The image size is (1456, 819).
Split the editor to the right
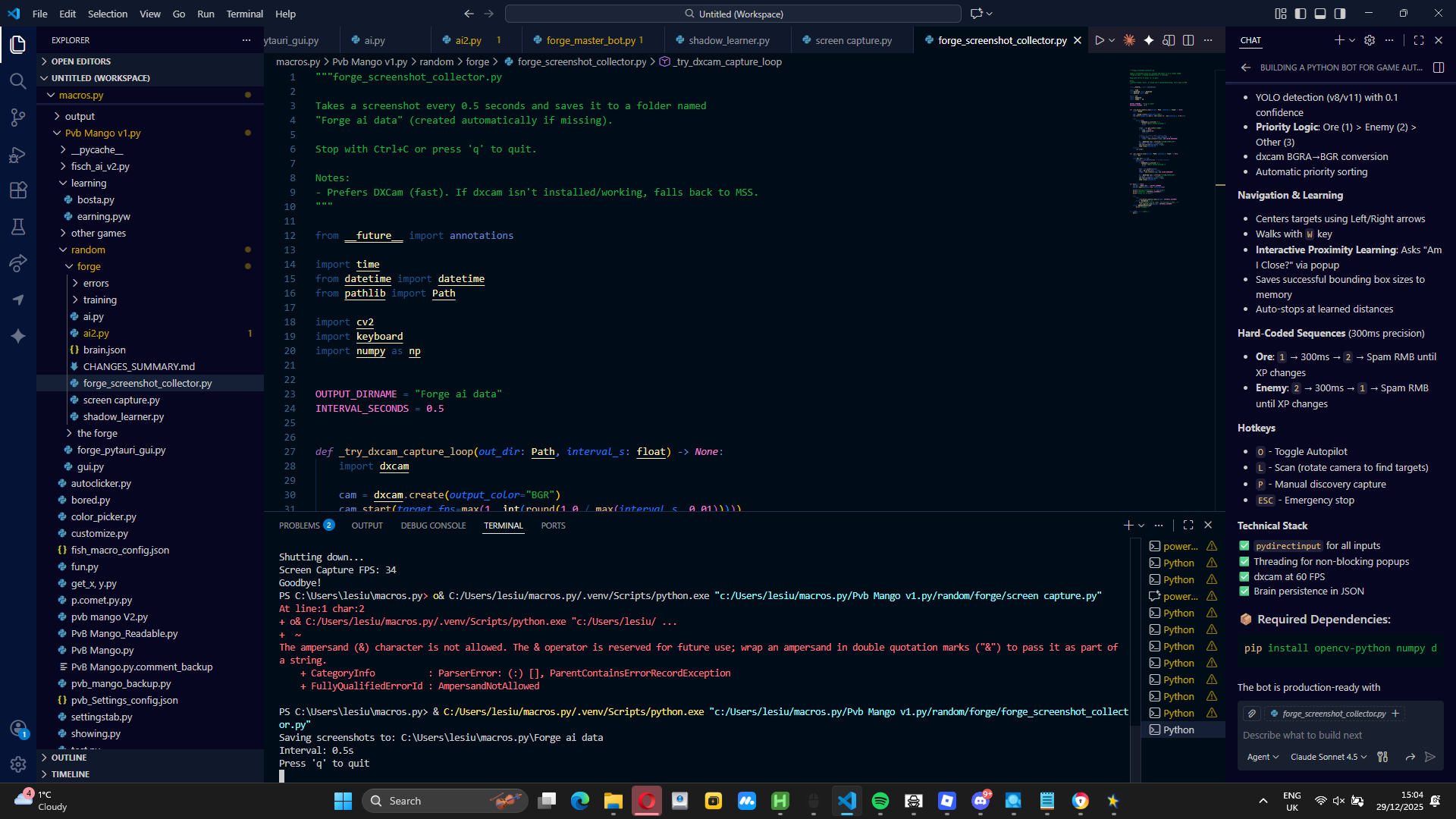point(1188,40)
